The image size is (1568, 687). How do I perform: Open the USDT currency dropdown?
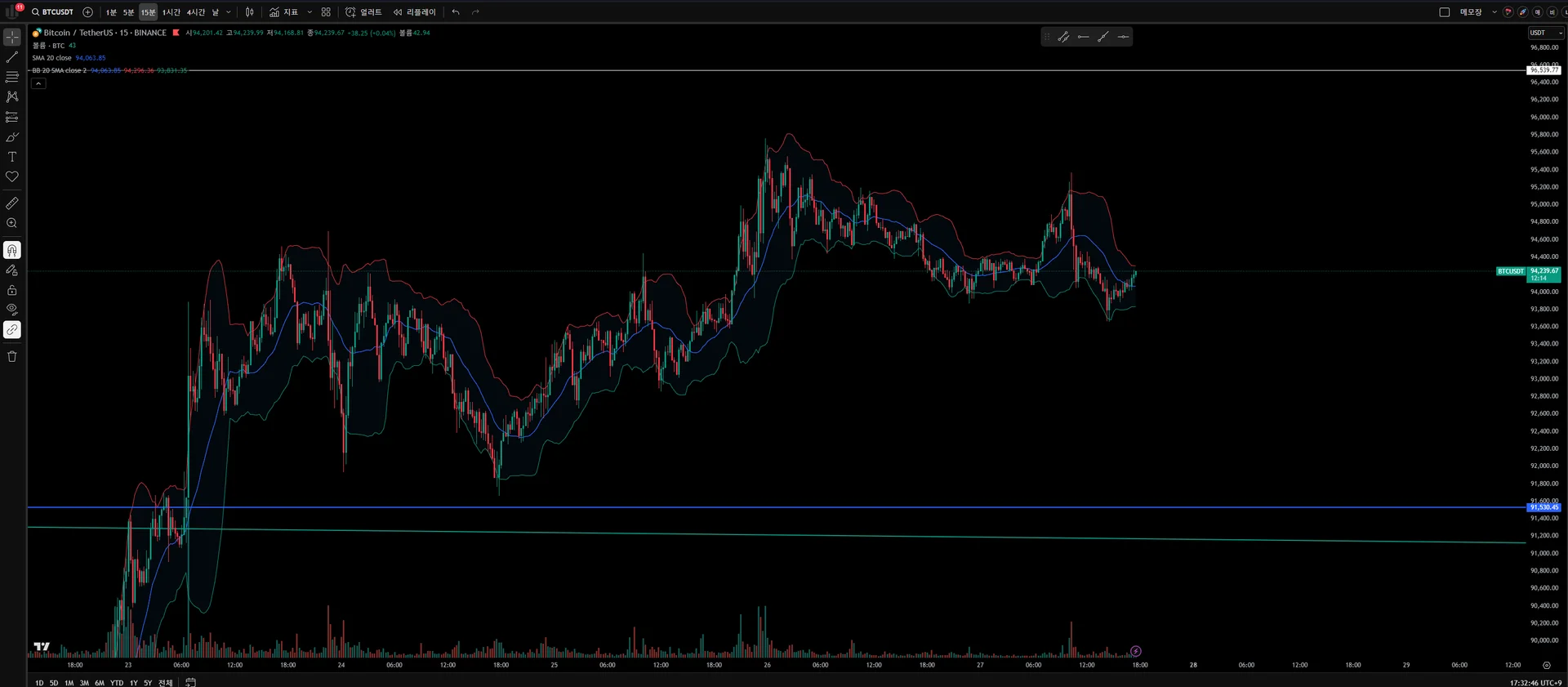(x=1546, y=33)
